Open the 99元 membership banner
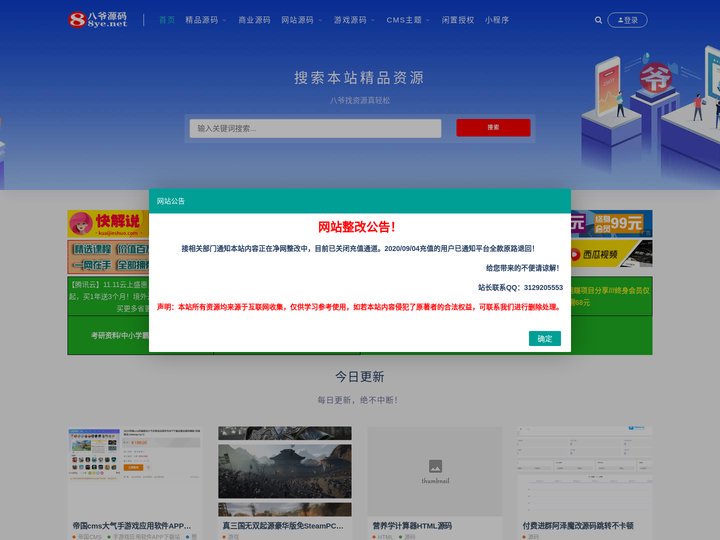Image resolution: width=720 pixels, height=540 pixels. click(x=611, y=224)
